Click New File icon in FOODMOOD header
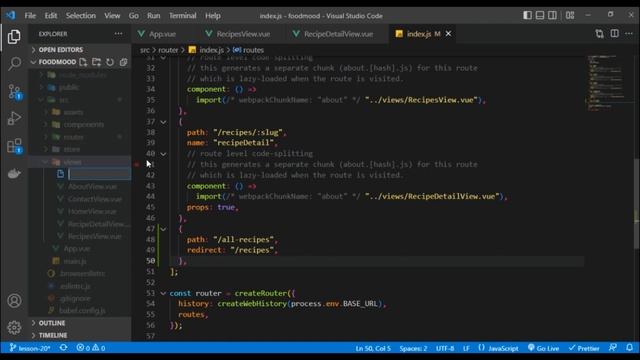This screenshot has width=640, height=360. coord(83,62)
